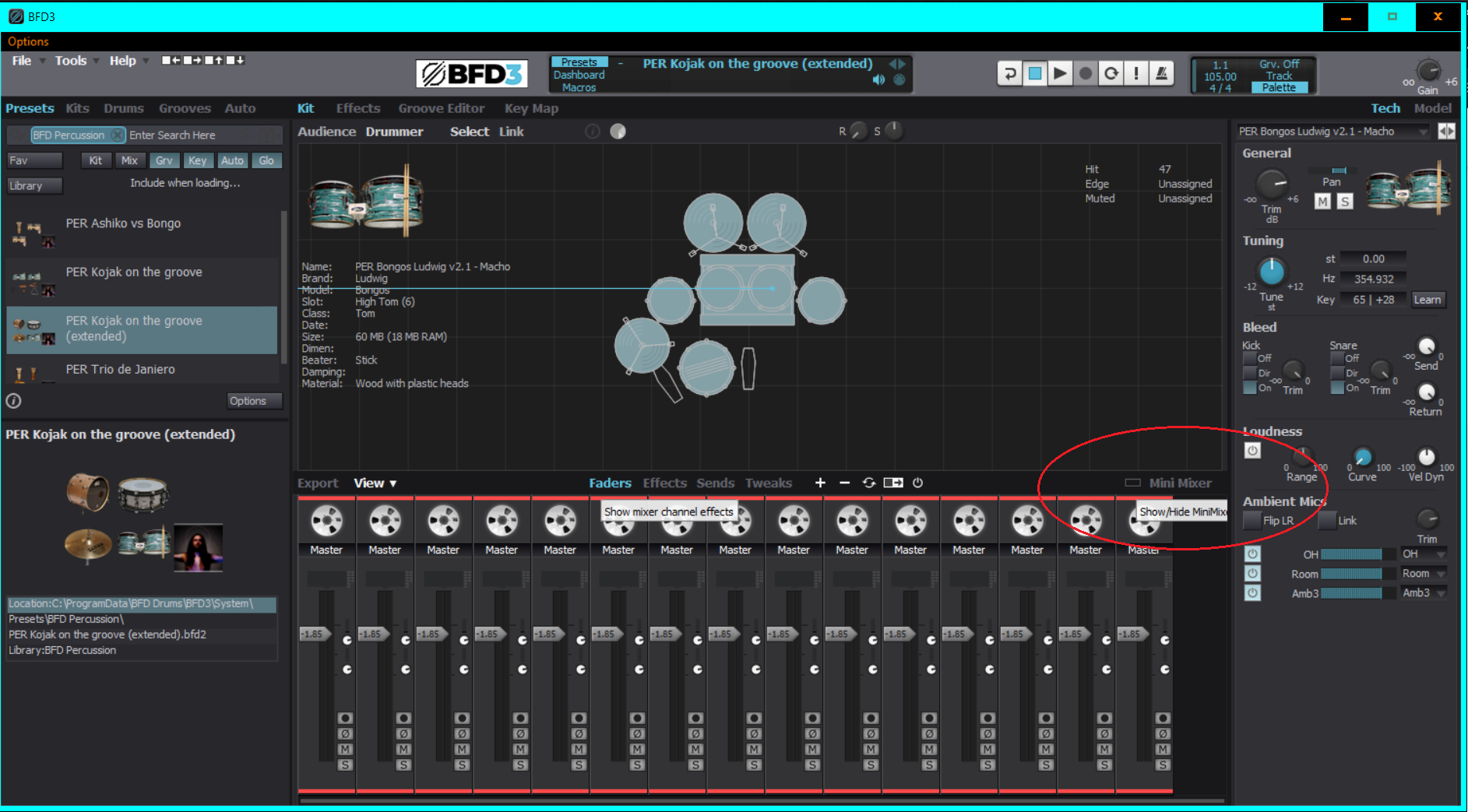The image size is (1468, 812).
Task: Open the Options menu at top left
Action: point(28,42)
